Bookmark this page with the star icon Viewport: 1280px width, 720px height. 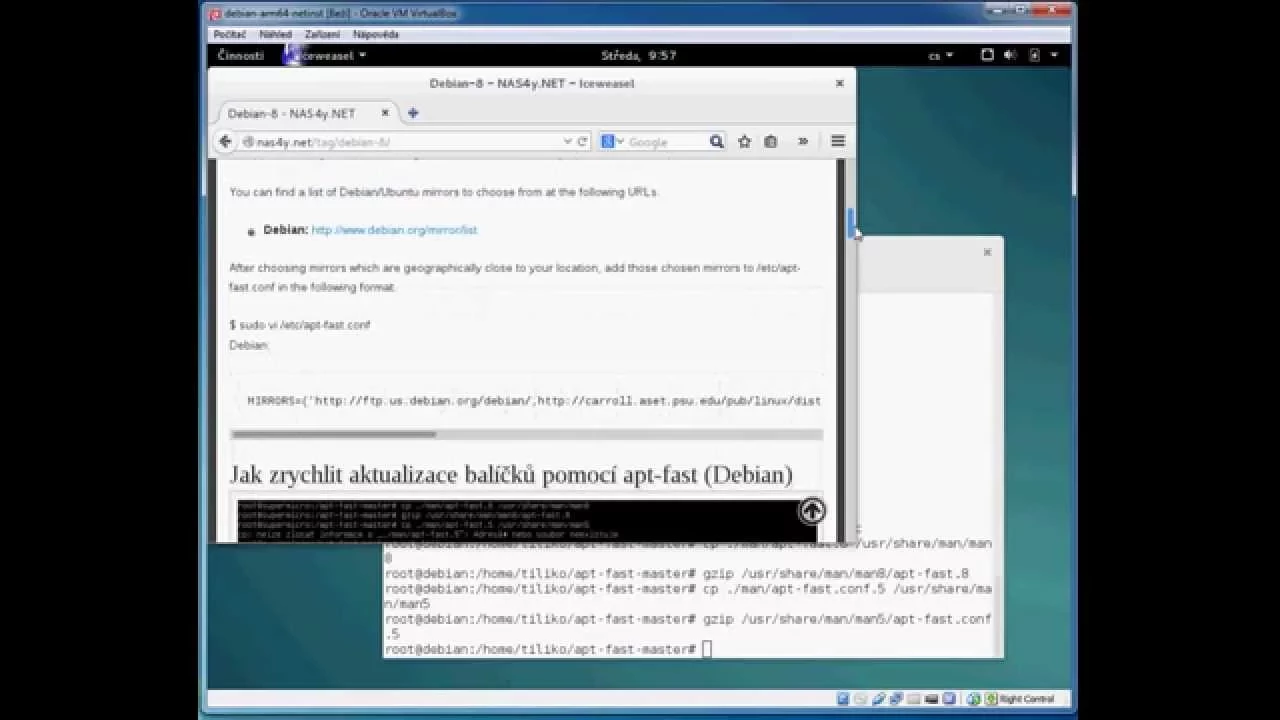tap(744, 142)
